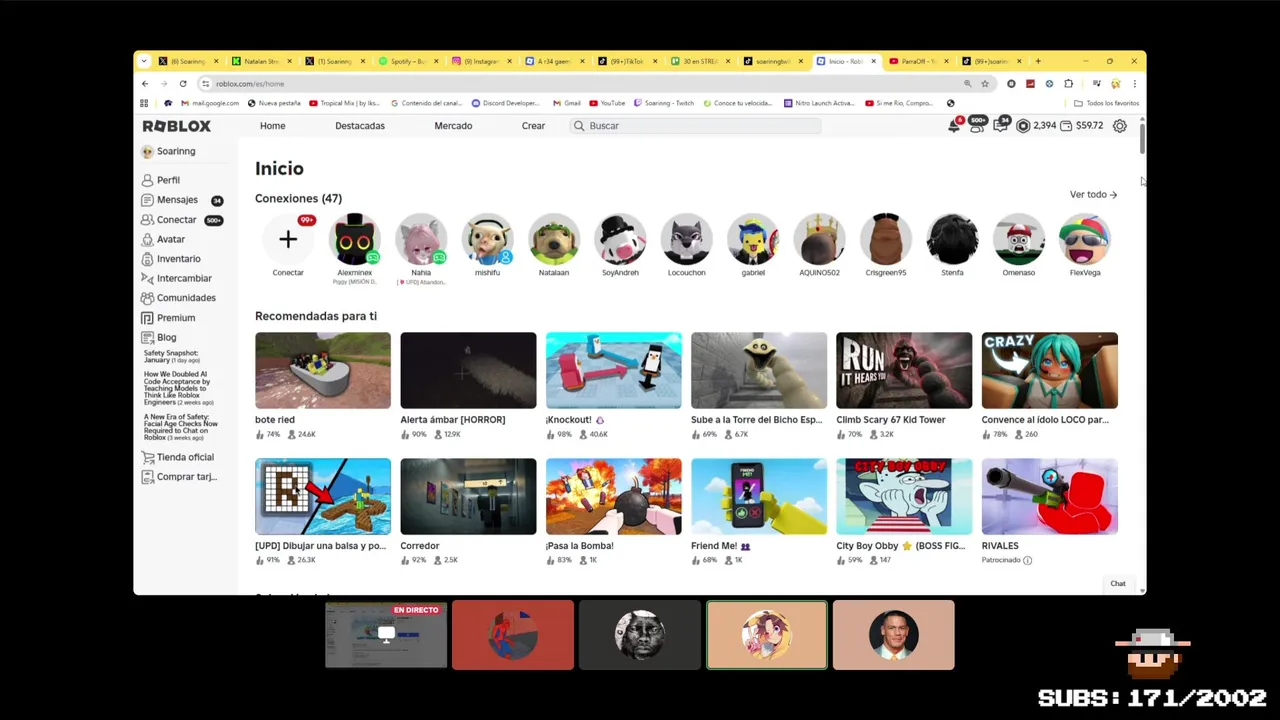Open Blog in the sidebar

click(x=166, y=337)
